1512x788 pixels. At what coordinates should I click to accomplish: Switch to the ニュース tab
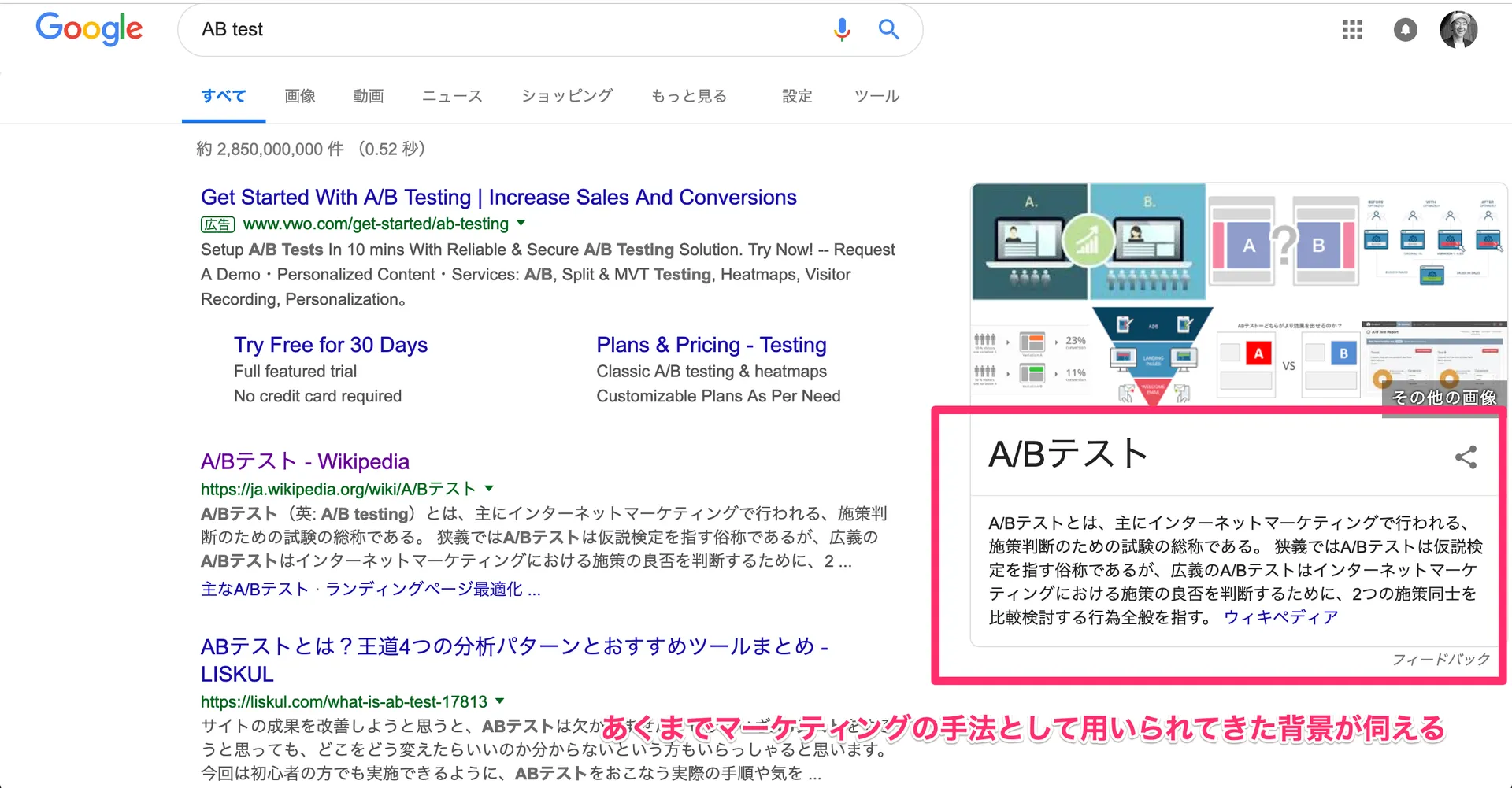click(451, 95)
